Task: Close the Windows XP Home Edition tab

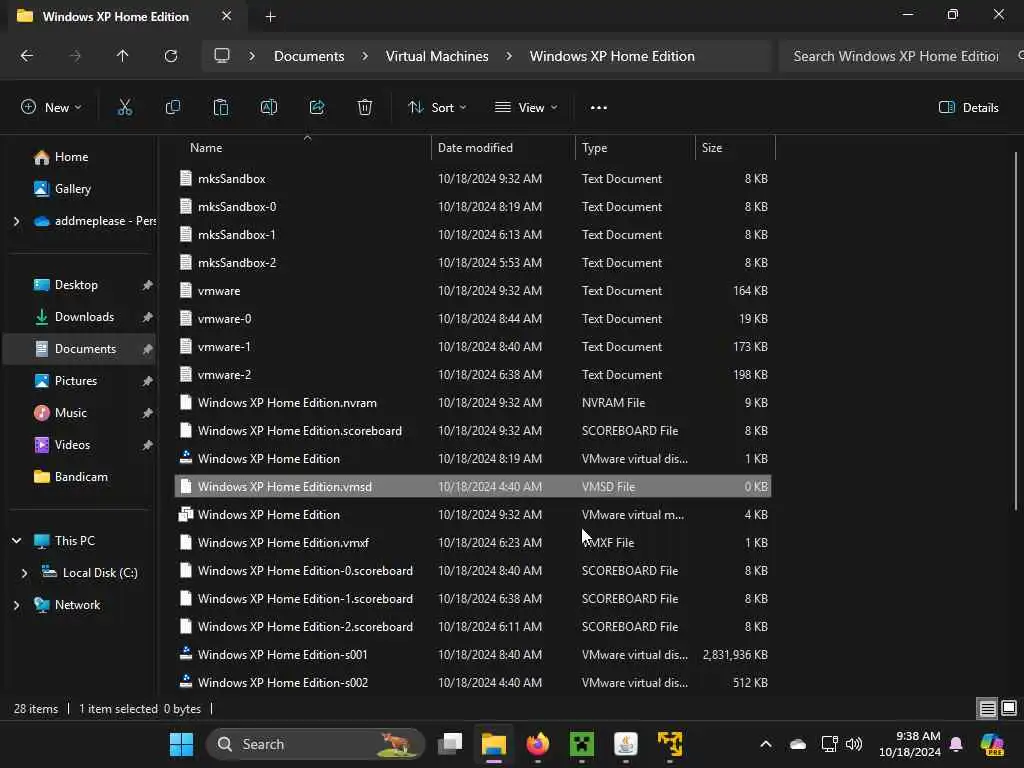Action: [x=226, y=16]
